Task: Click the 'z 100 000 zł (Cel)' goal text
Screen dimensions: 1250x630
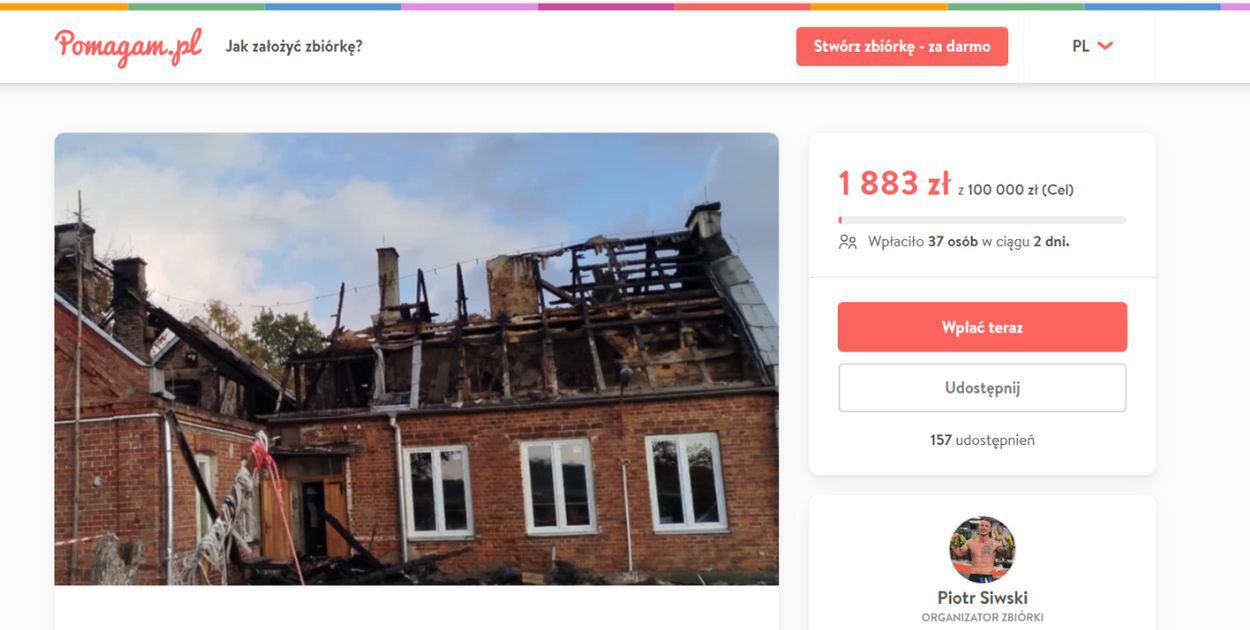Action: (x=1016, y=189)
